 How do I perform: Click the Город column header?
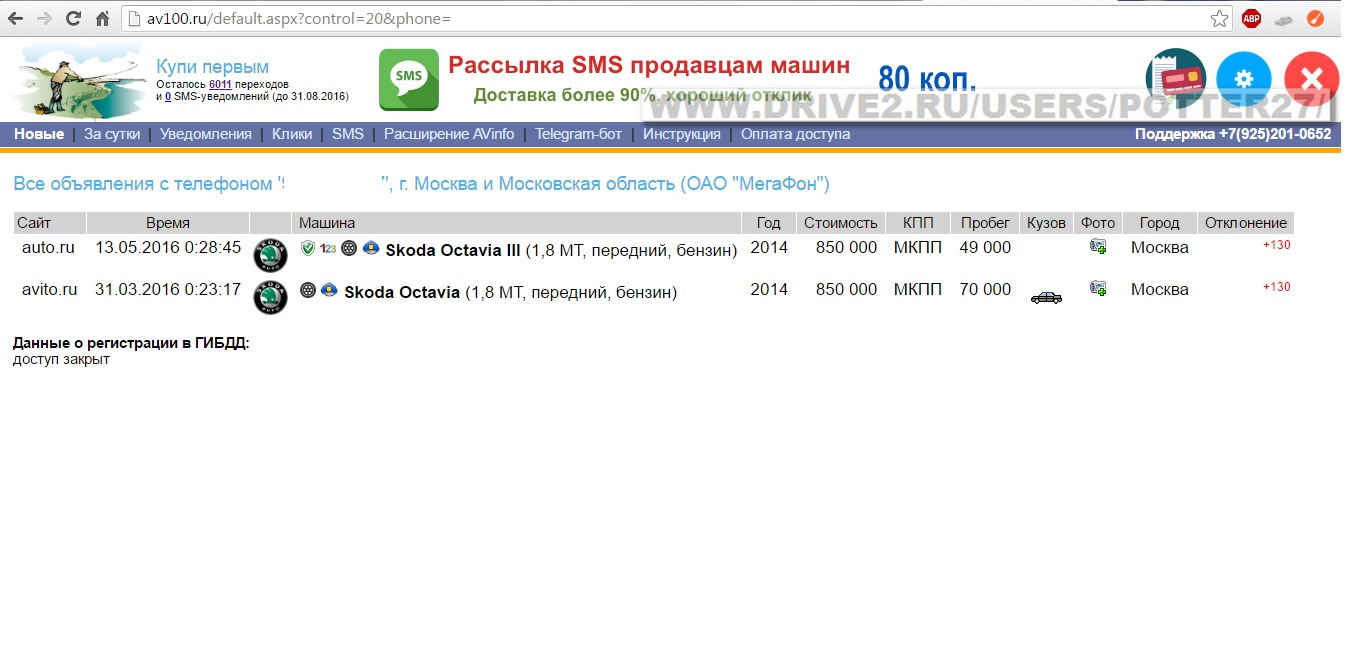[1160, 223]
